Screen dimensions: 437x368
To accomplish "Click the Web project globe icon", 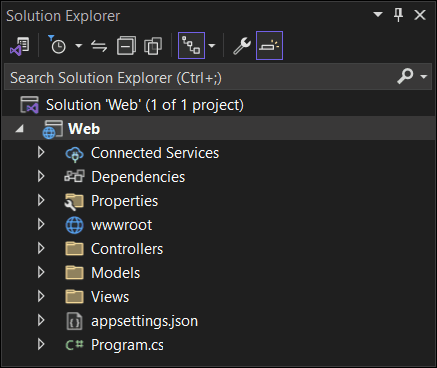I will point(53,129).
